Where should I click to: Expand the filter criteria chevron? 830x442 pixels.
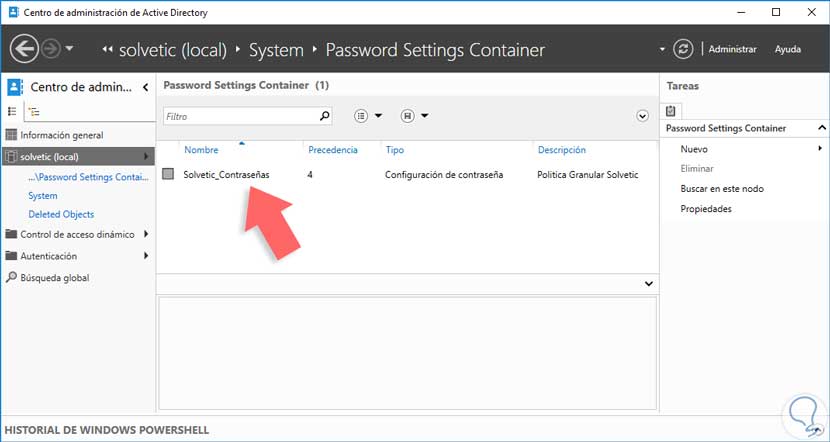pos(643,116)
